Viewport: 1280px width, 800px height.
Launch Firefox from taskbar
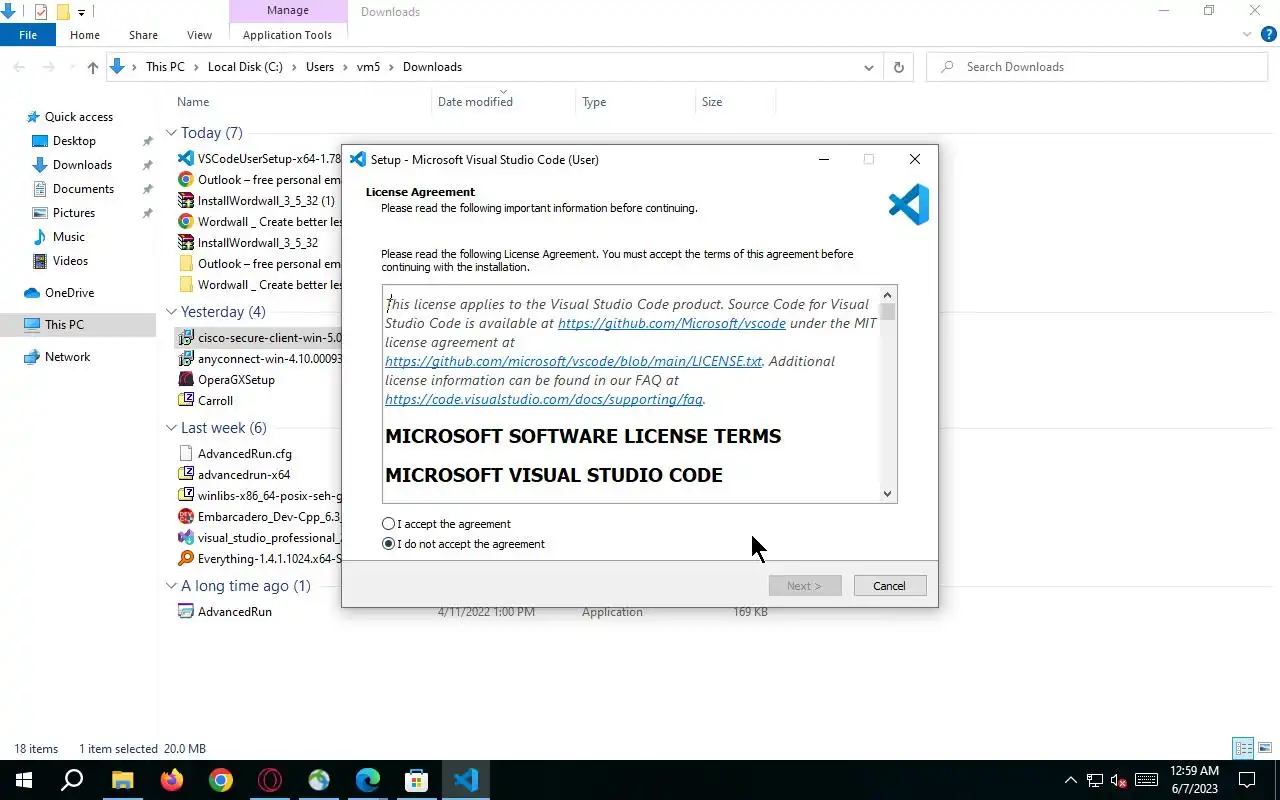171,780
